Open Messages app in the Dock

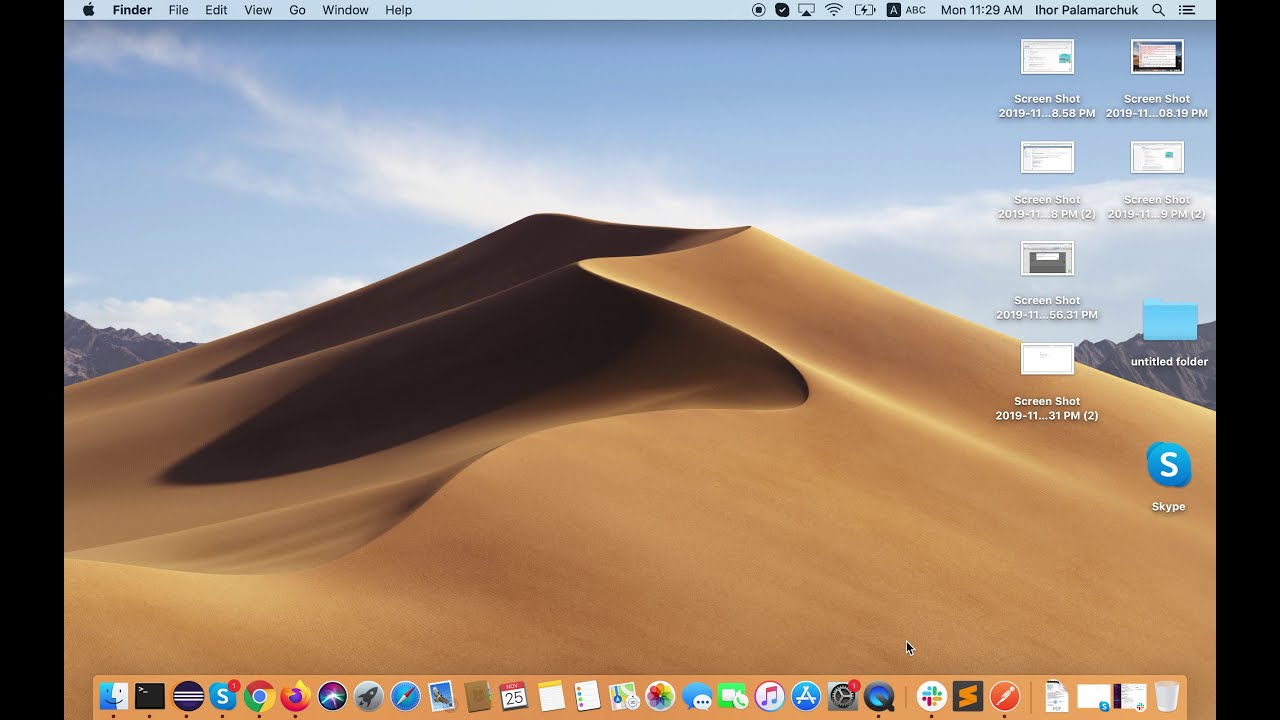[696, 696]
